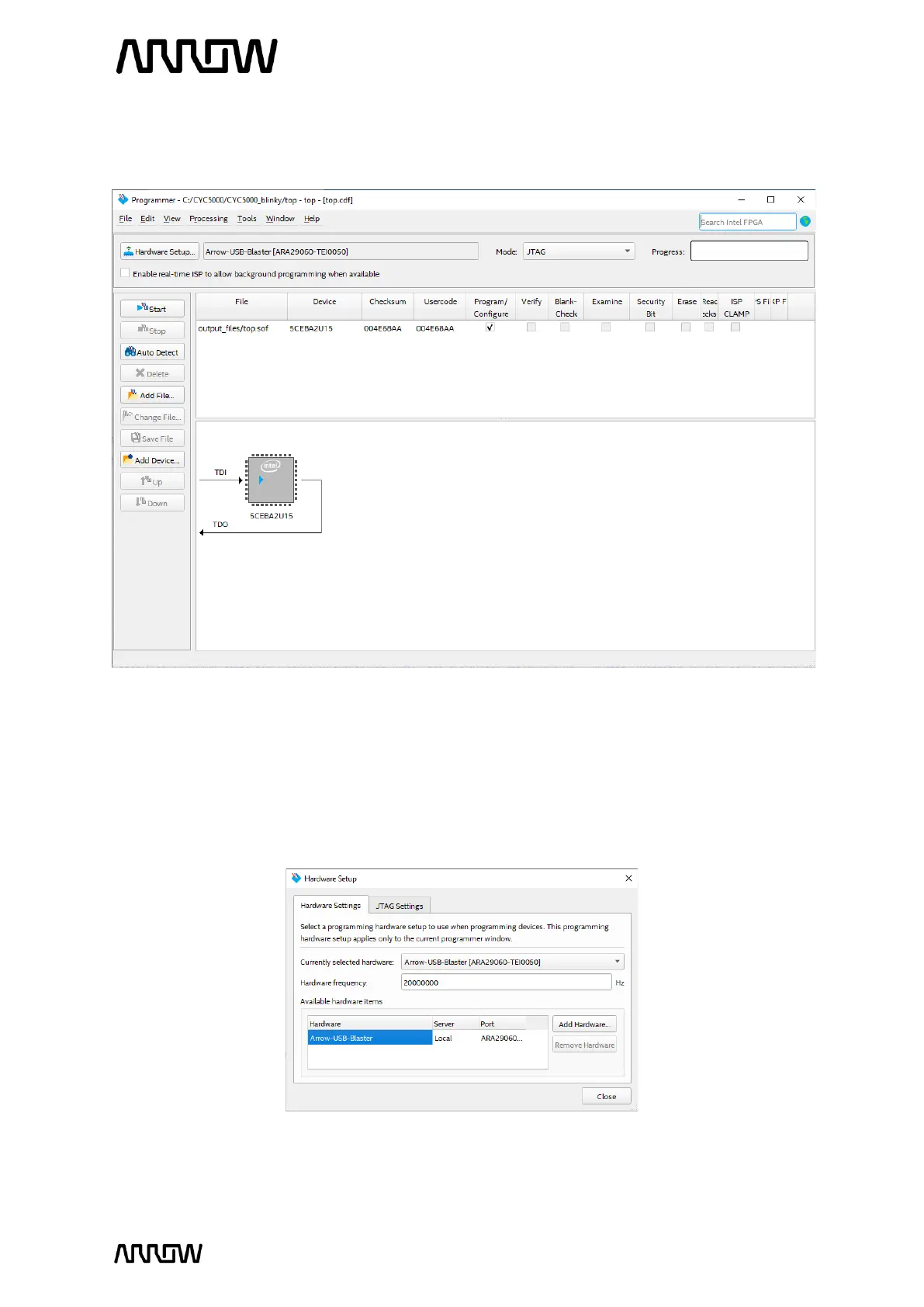Check the Verify box for top.sof
The height and width of the screenshot is (1307, 924).
[x=531, y=328]
